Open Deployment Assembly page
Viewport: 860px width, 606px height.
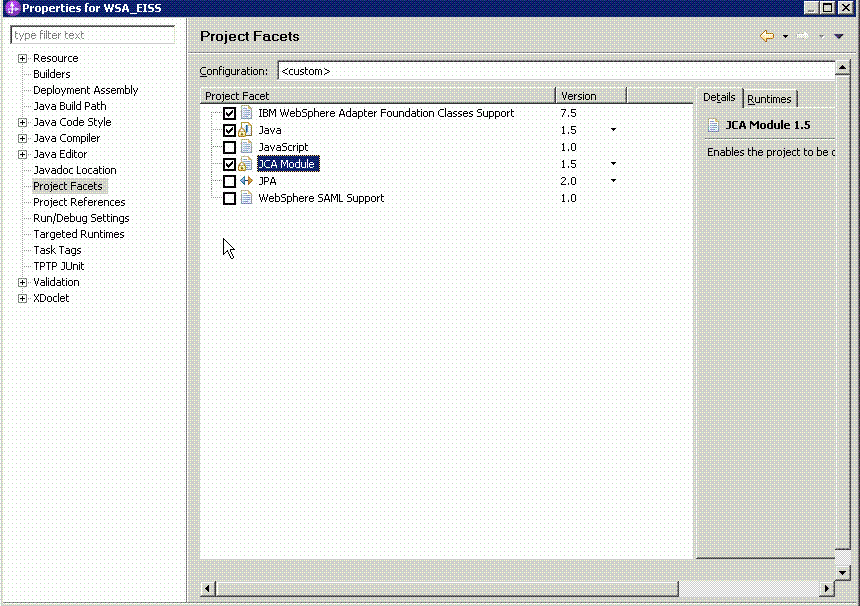(86, 90)
